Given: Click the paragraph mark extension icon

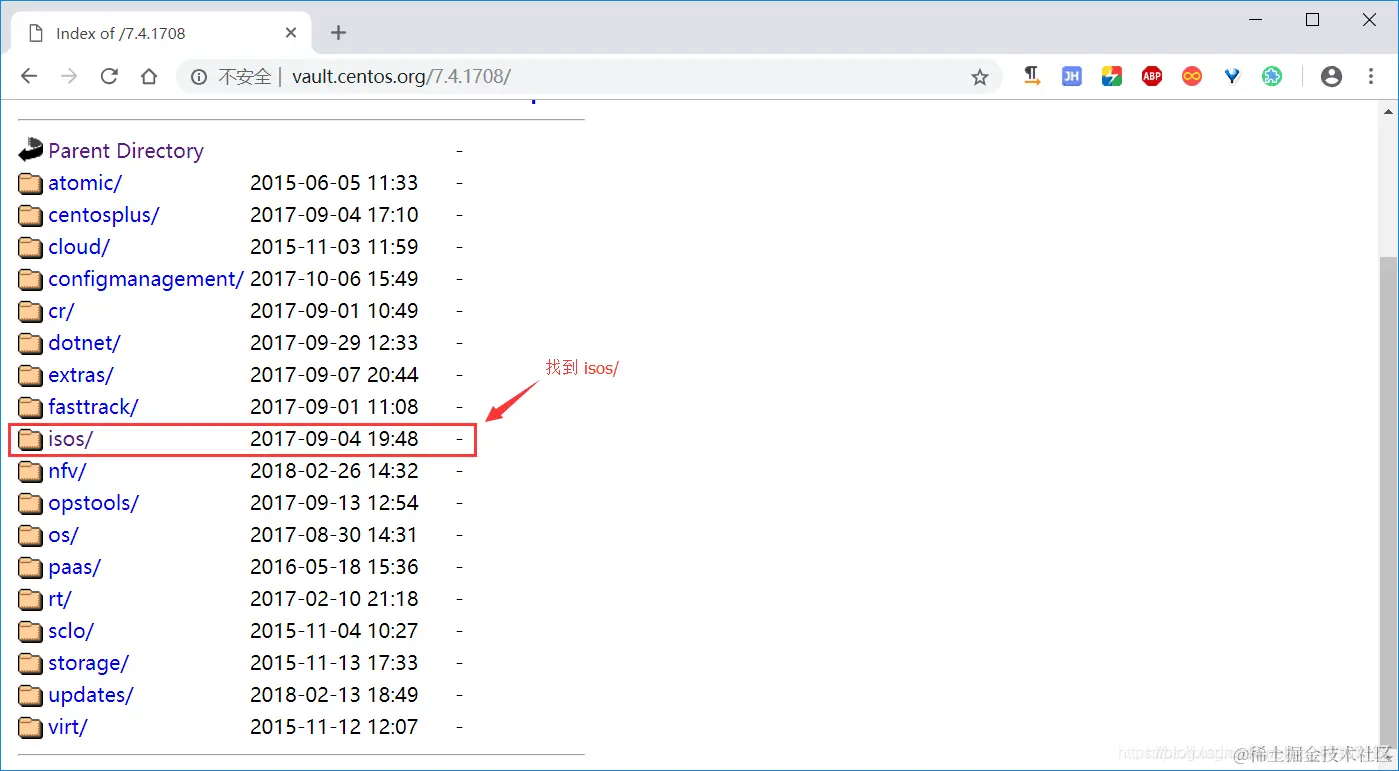Looking at the screenshot, I should [x=1032, y=76].
